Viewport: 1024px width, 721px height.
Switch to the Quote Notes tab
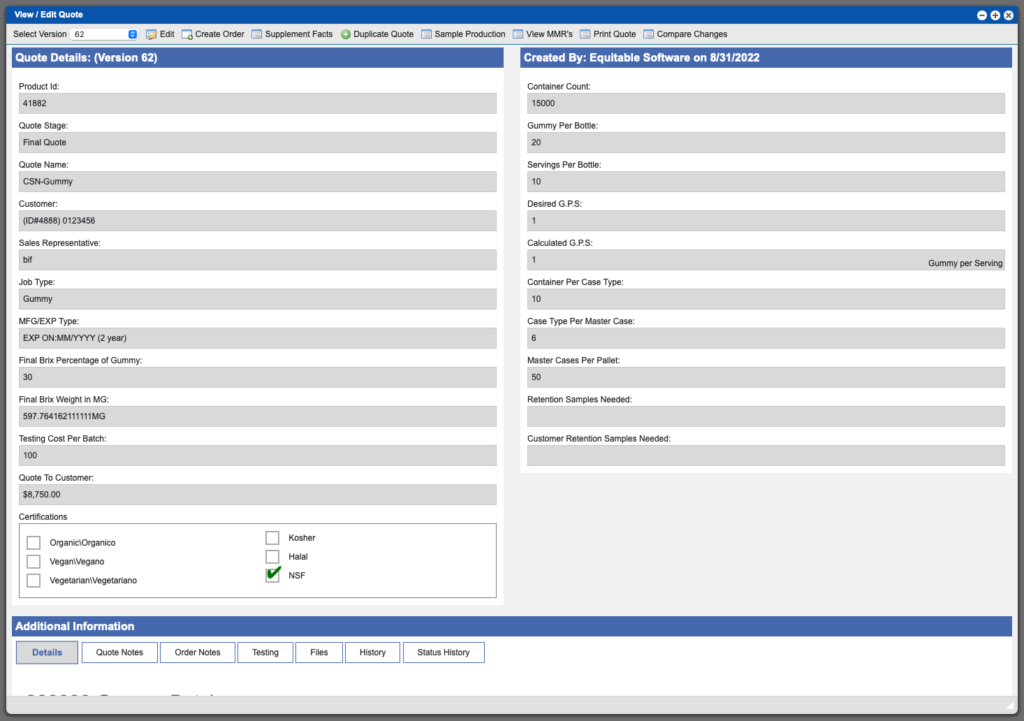[119, 652]
